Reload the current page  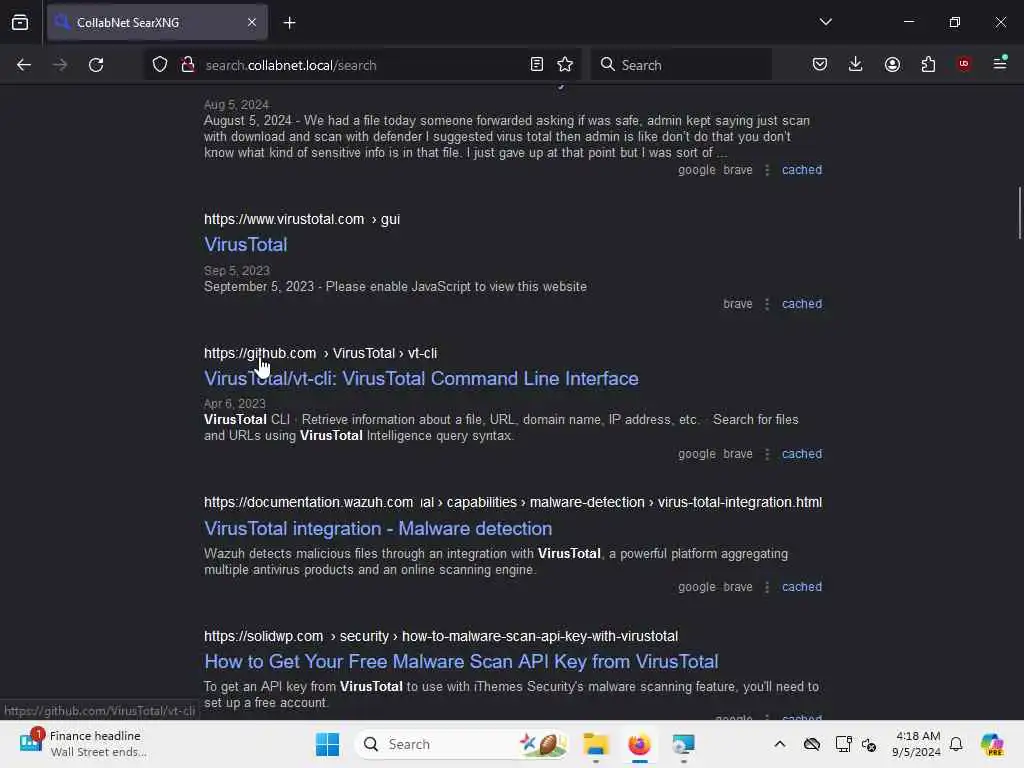pyautogui.click(x=96, y=65)
